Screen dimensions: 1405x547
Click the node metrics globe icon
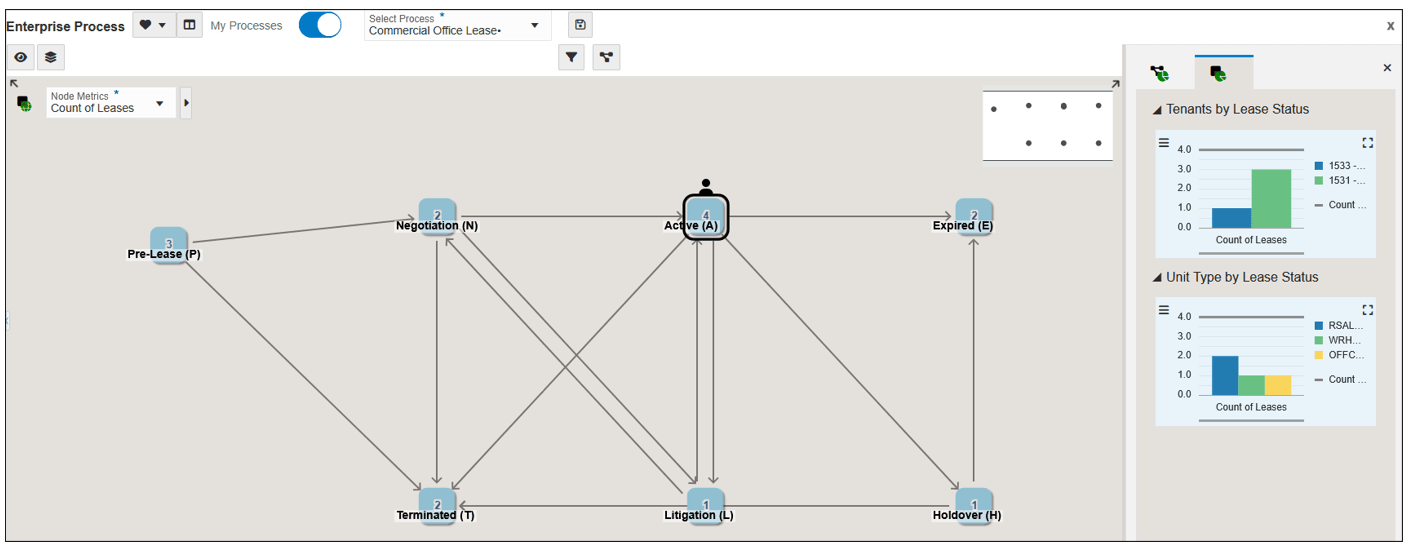[24, 102]
